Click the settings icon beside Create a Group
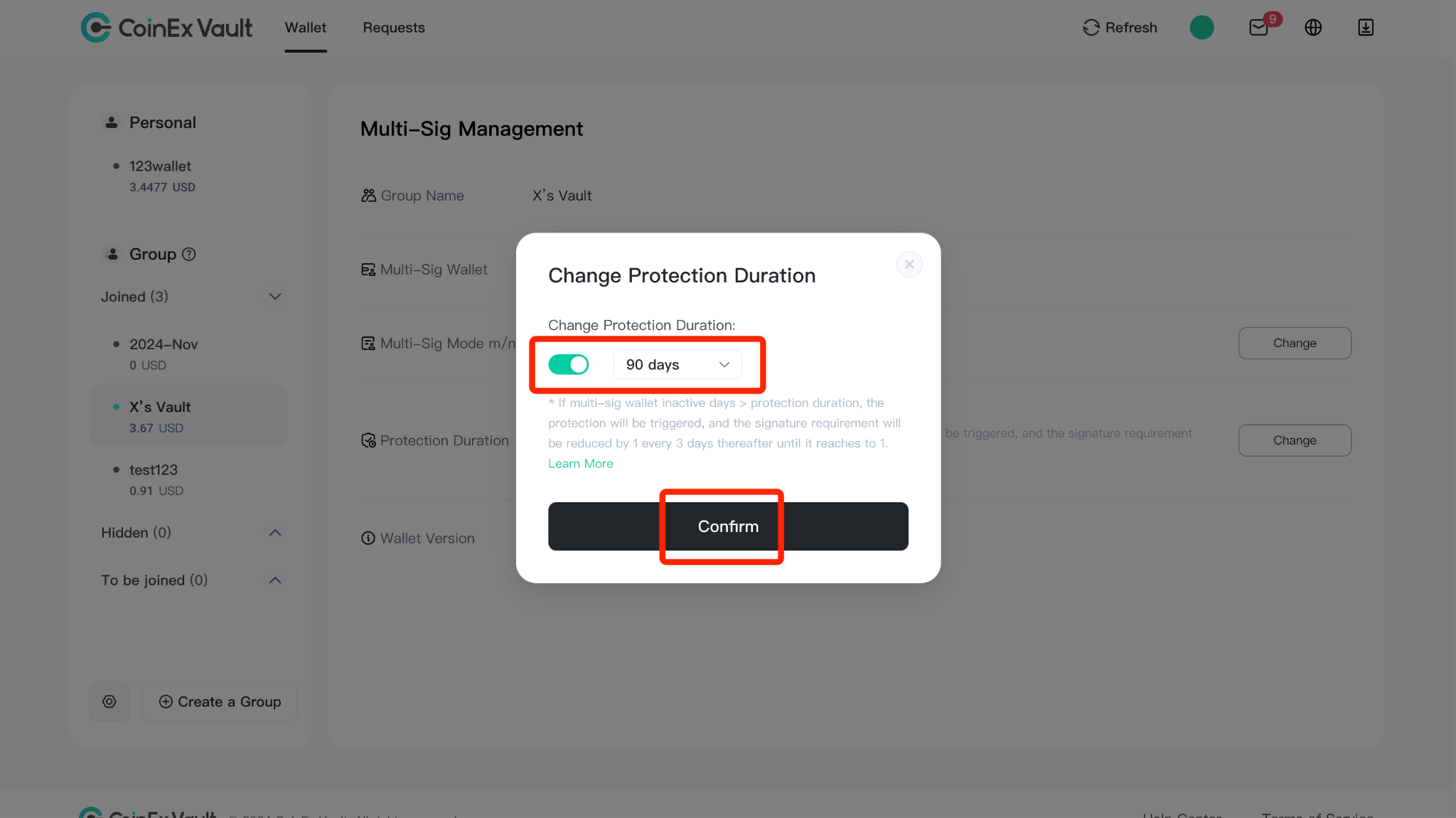1456x818 pixels. pos(109,701)
